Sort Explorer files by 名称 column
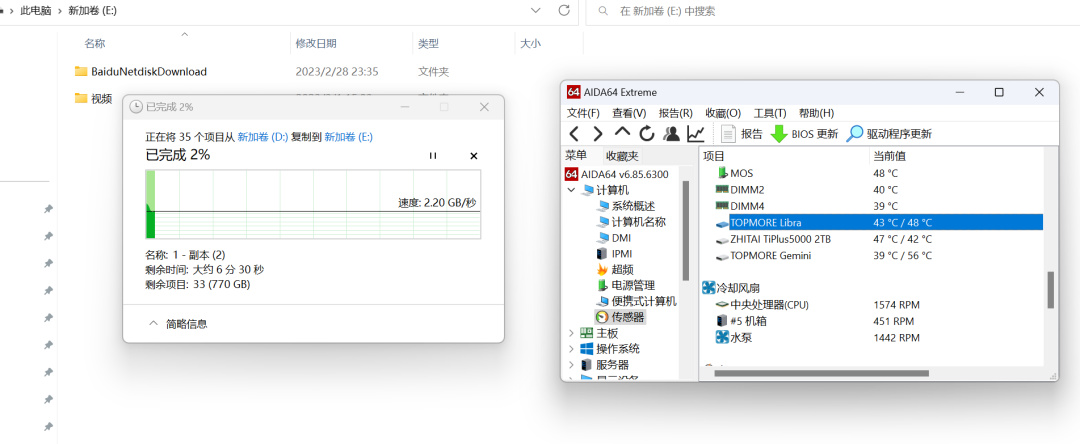The image size is (1080, 444). [95, 43]
